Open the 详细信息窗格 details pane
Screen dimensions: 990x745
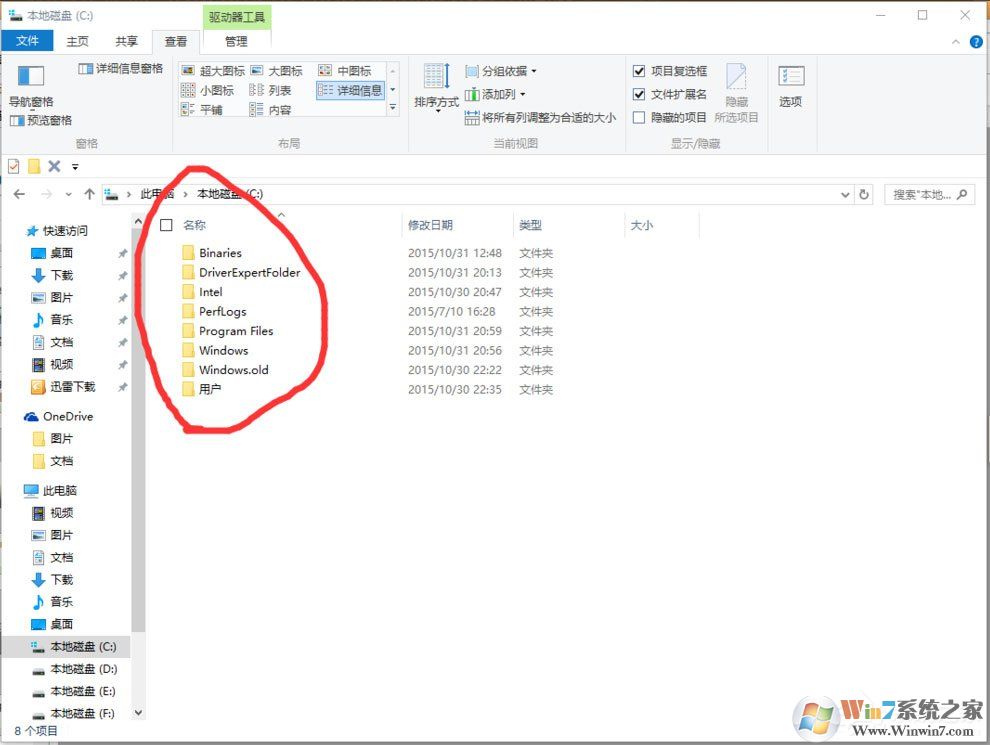coord(121,67)
